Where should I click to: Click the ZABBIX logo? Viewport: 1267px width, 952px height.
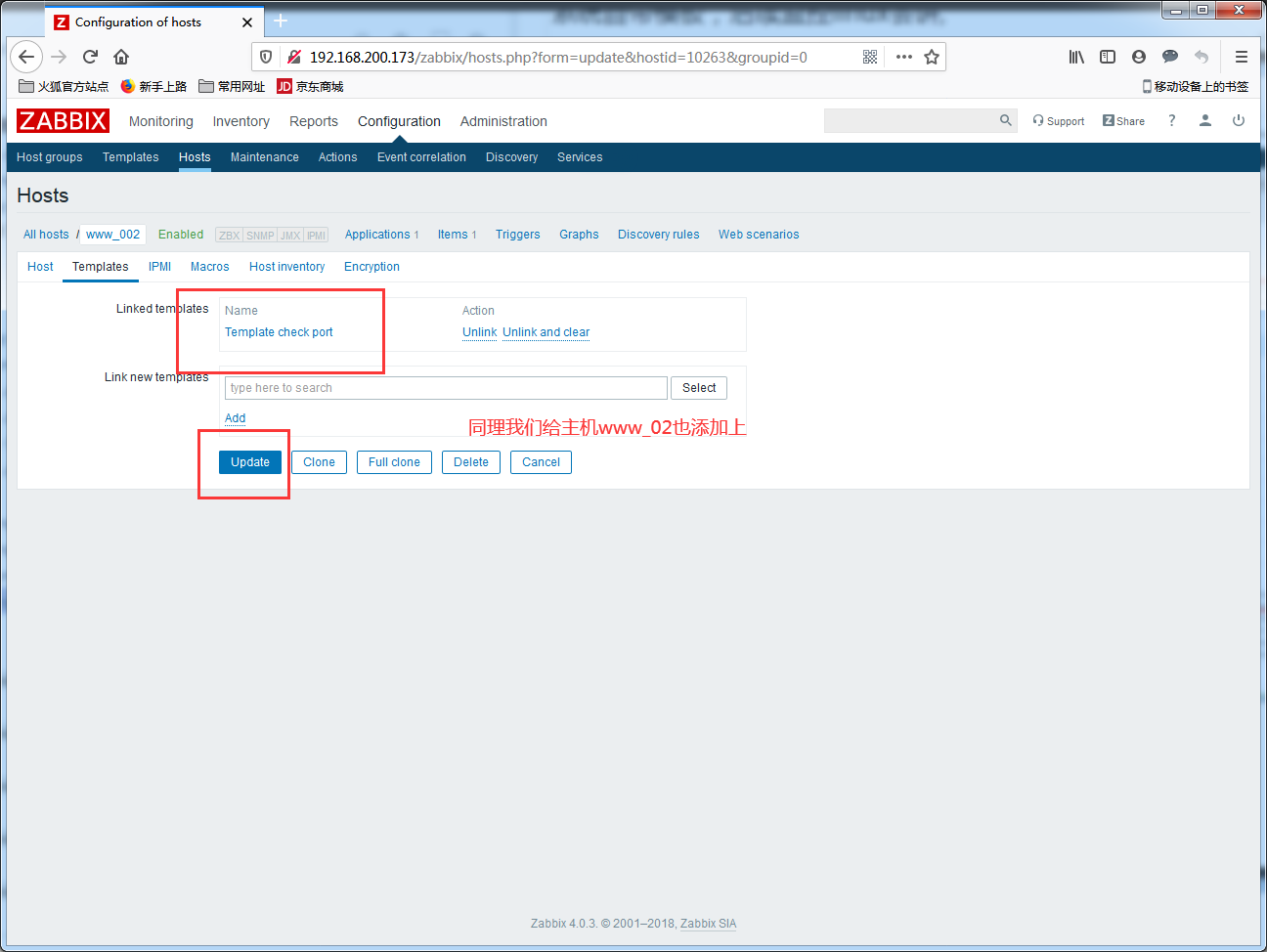(63, 120)
